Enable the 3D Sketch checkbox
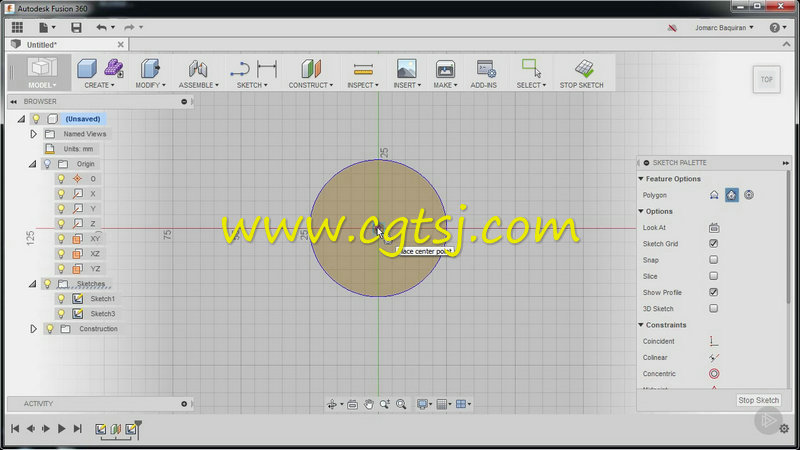This screenshot has height=450, width=800. 713,309
